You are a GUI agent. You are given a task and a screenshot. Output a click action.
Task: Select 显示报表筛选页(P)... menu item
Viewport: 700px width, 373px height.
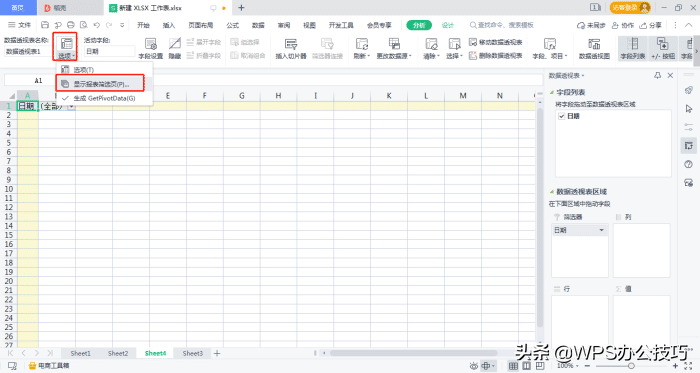[100, 83]
